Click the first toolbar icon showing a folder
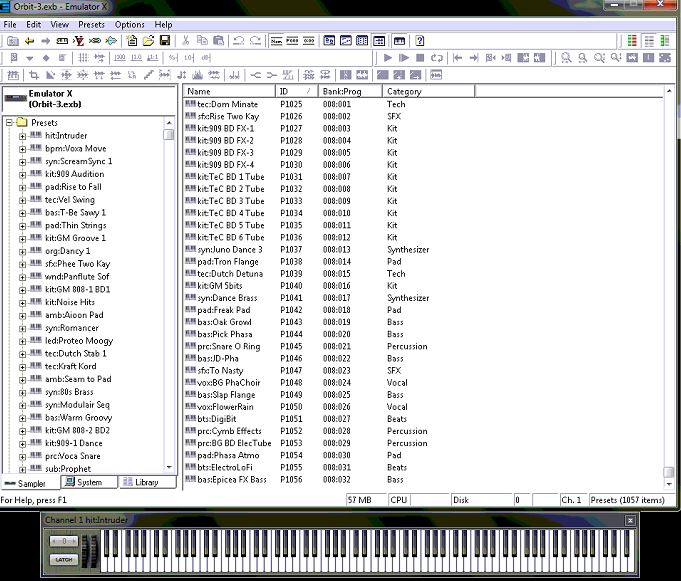The image size is (681, 581). tap(13, 41)
